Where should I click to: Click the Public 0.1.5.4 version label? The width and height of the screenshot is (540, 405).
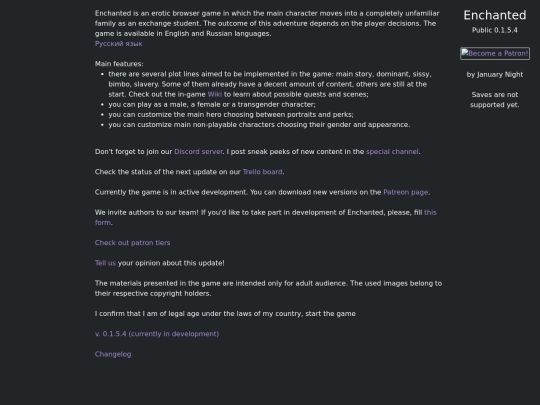(495, 30)
